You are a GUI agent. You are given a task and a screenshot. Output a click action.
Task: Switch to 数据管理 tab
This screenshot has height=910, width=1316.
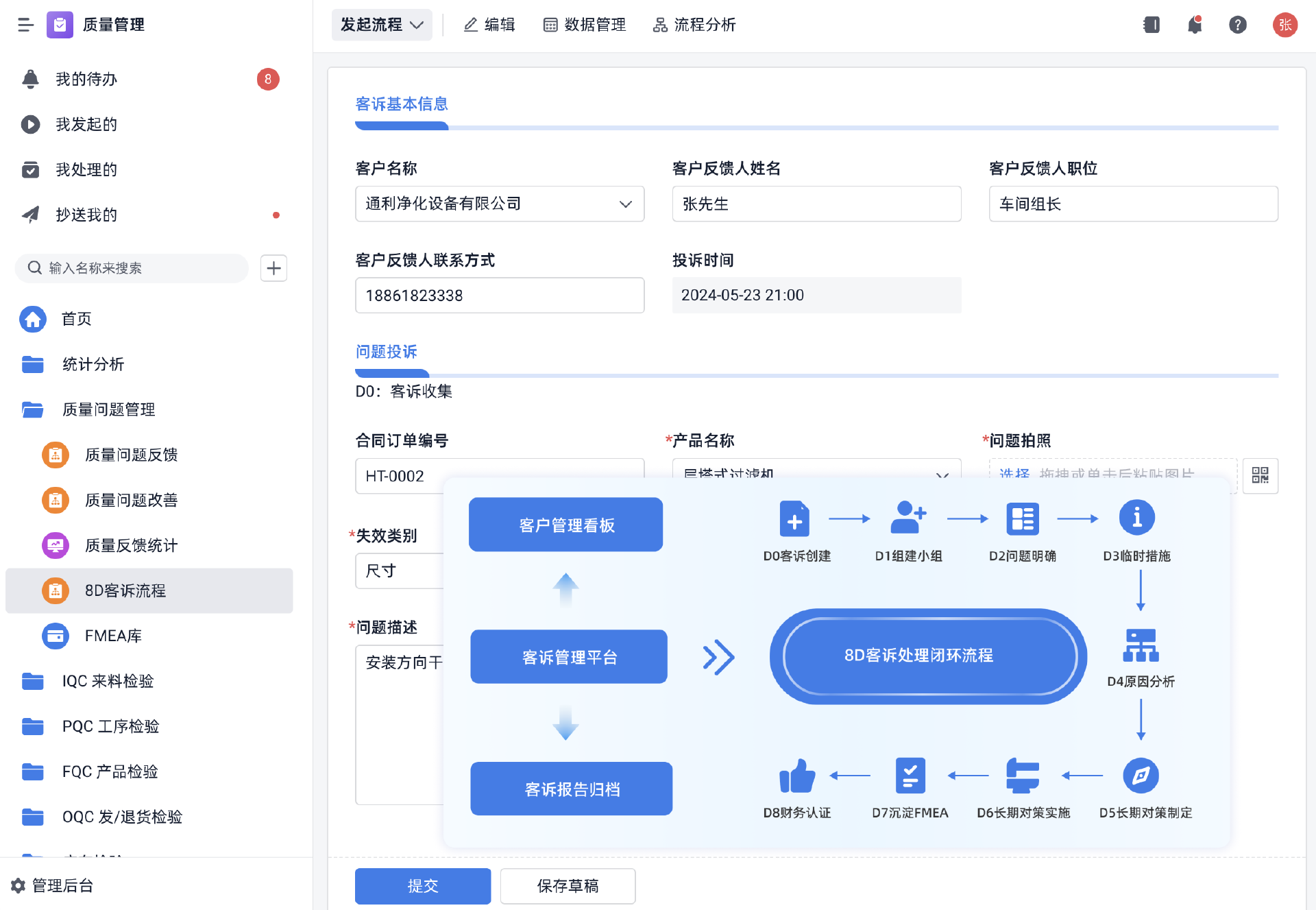[x=585, y=25]
